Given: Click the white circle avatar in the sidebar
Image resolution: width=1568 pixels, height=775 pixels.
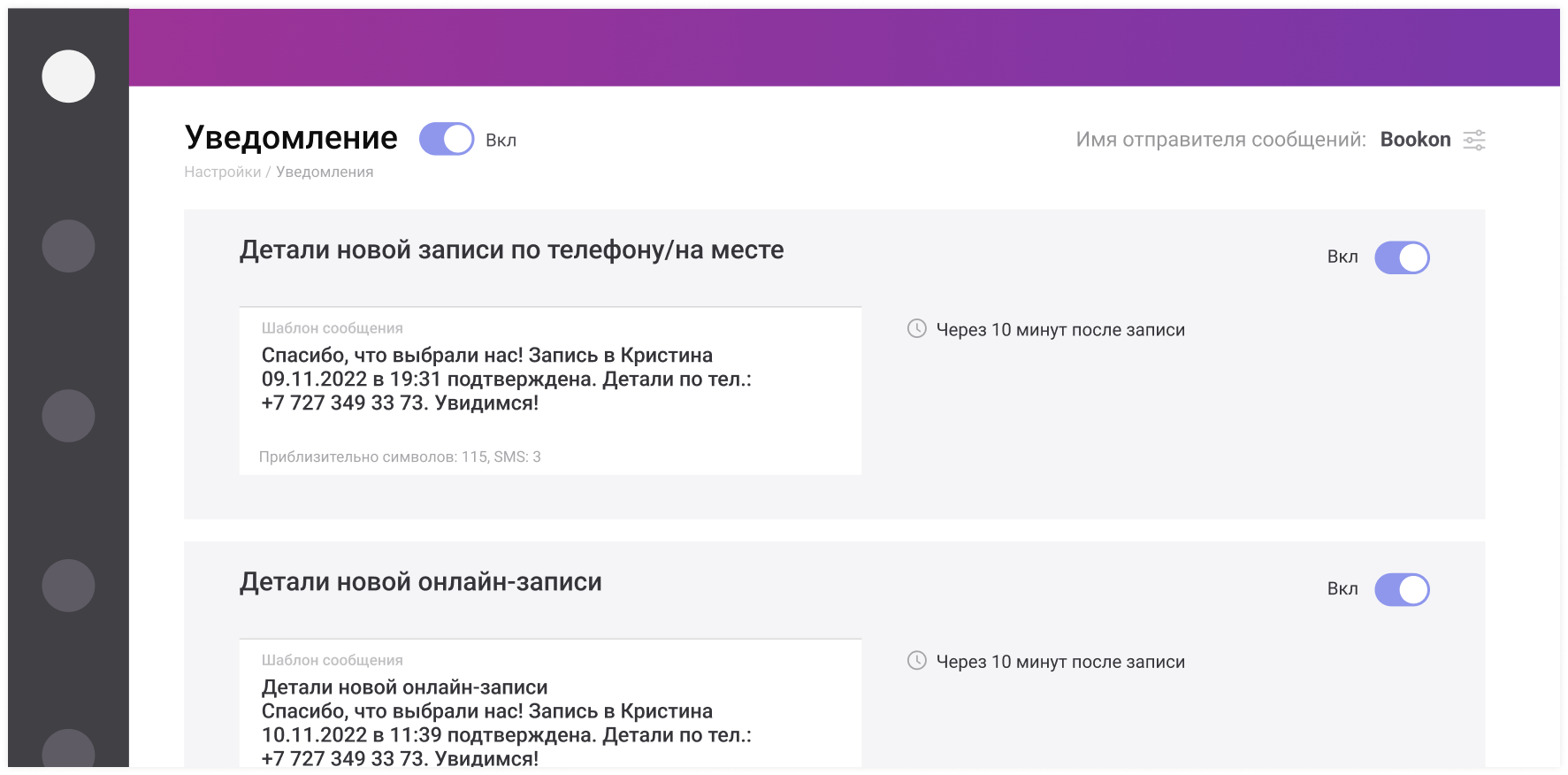Looking at the screenshot, I should (x=68, y=76).
